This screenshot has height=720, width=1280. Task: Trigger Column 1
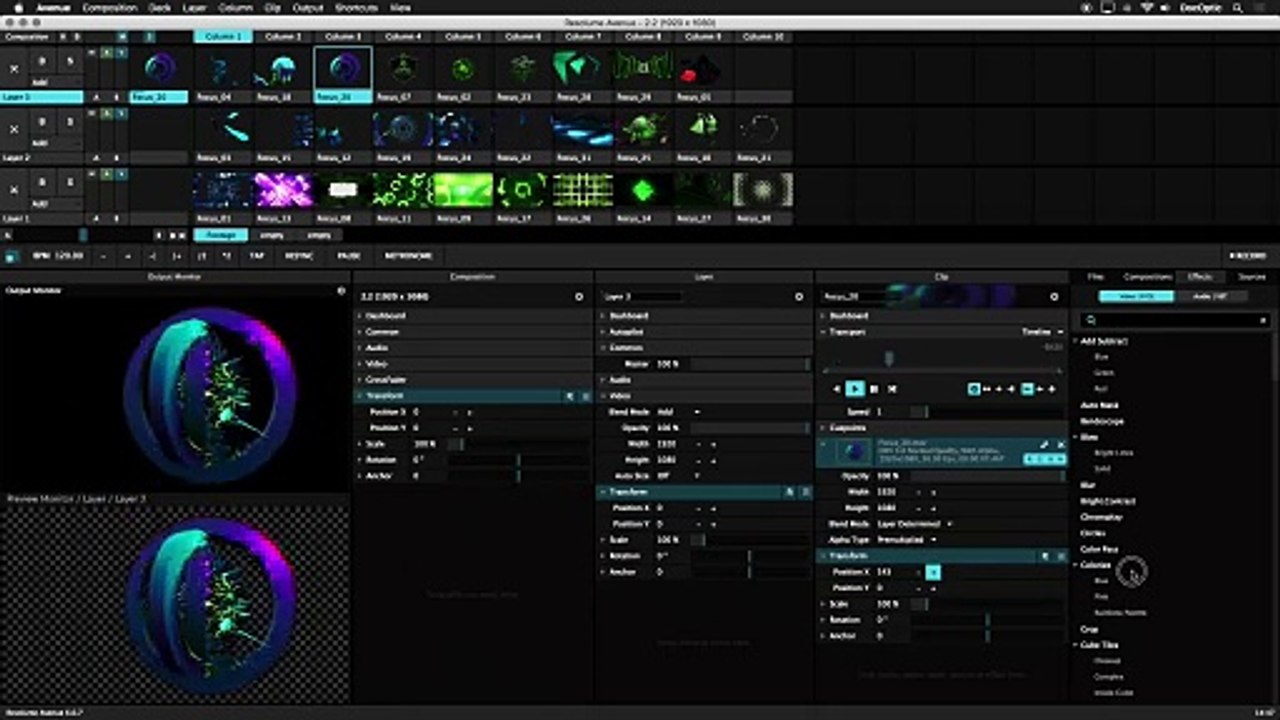coord(223,37)
